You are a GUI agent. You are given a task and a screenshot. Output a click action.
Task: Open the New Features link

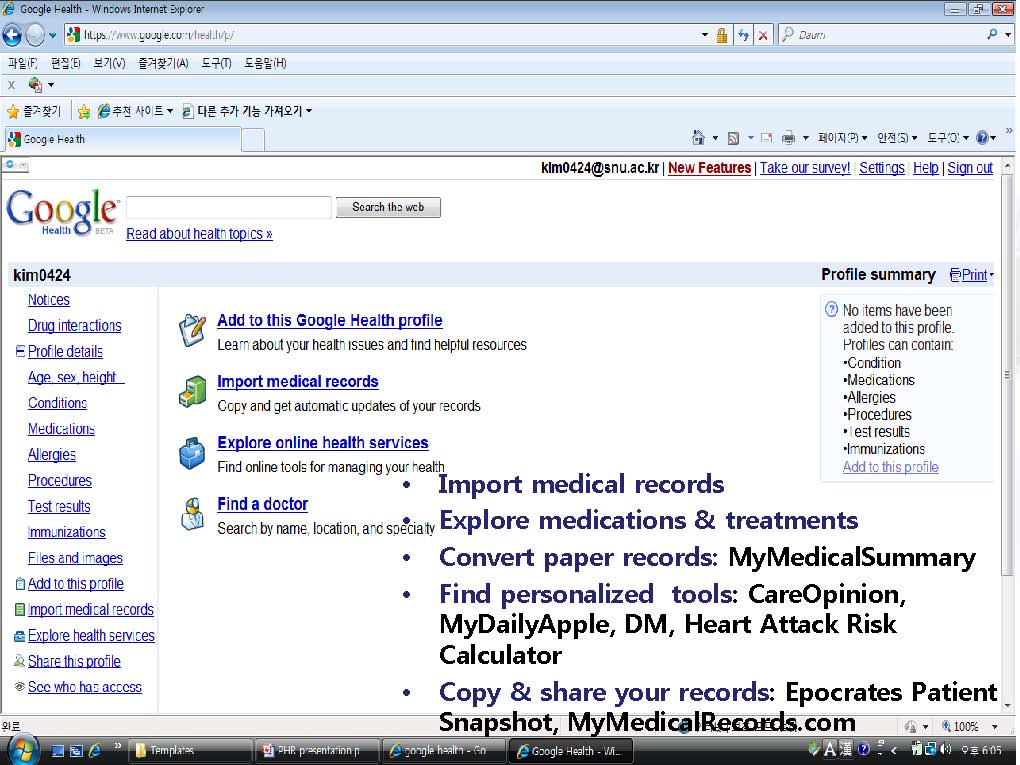pyautogui.click(x=709, y=168)
